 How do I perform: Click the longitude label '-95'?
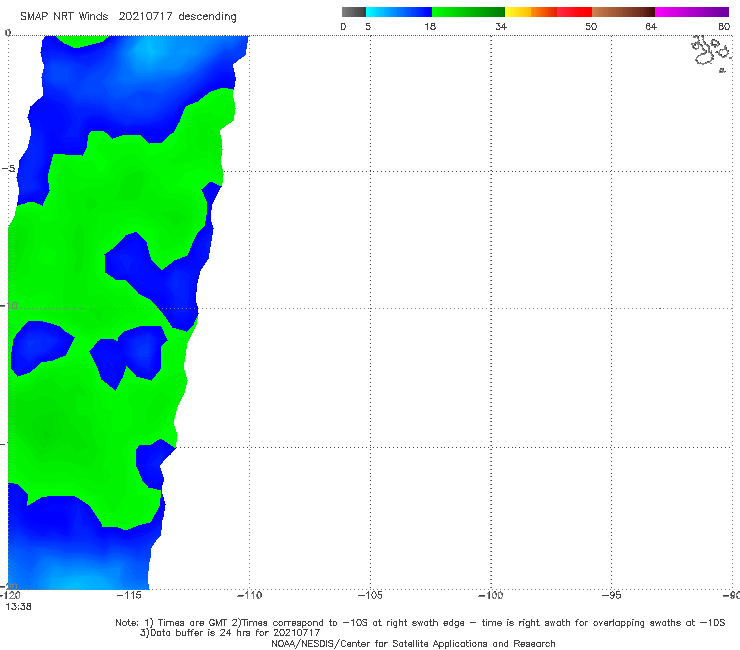click(x=612, y=595)
